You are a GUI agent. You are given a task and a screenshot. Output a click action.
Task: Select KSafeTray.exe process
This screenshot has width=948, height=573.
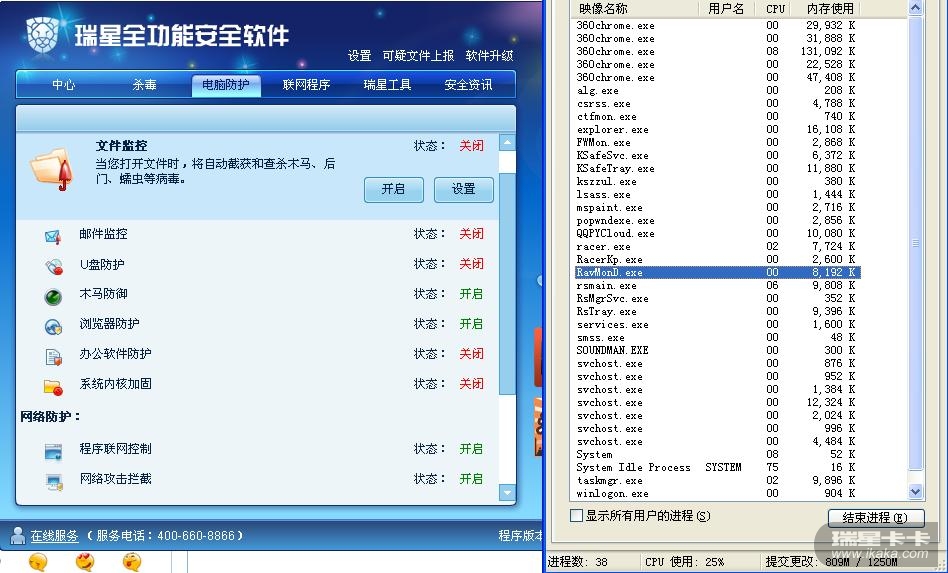pos(716,169)
